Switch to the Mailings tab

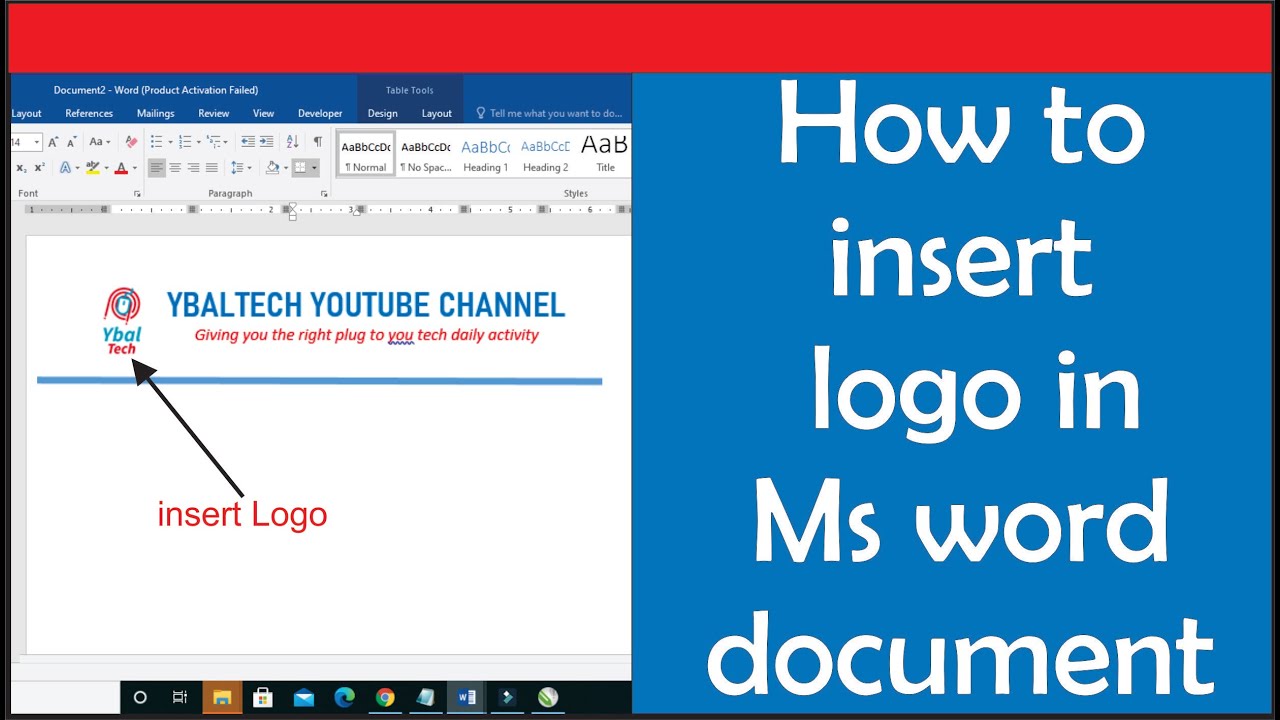click(x=155, y=113)
